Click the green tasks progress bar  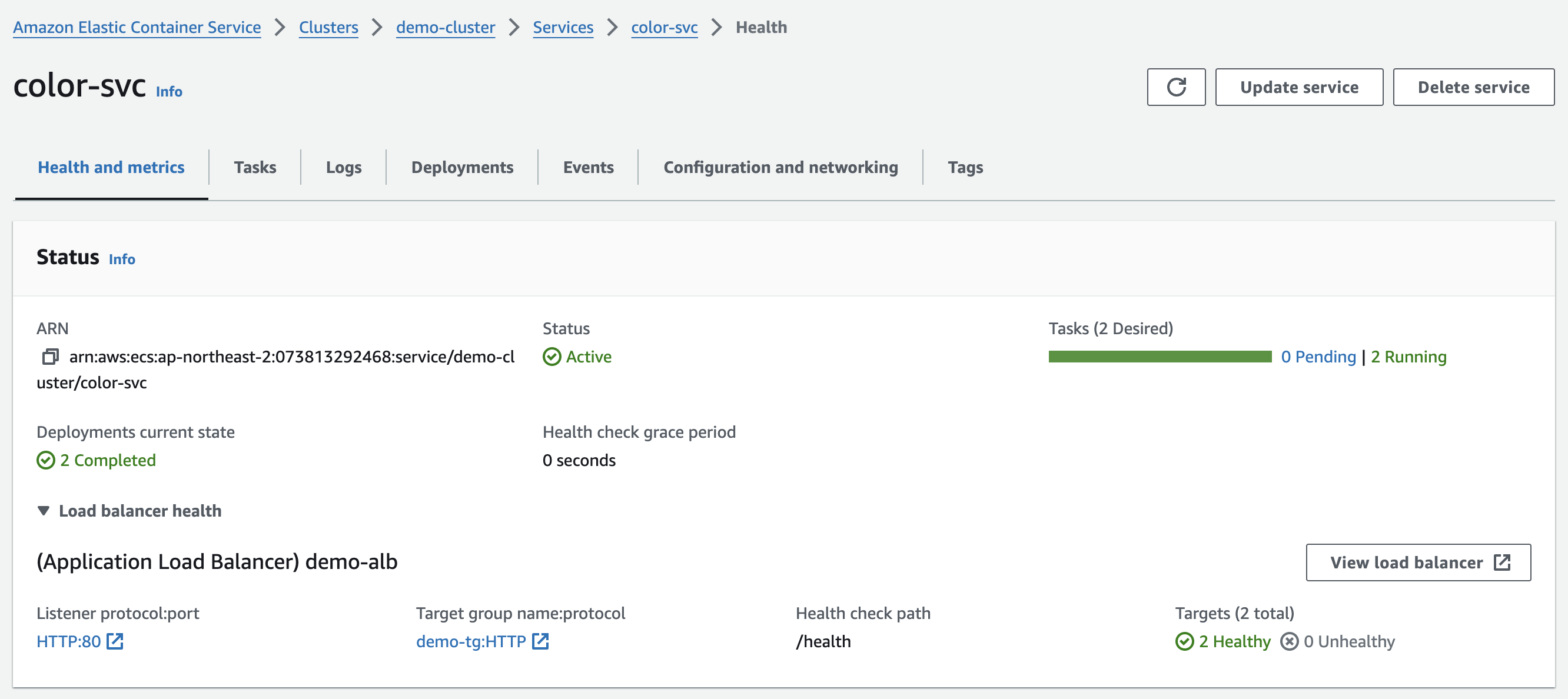pyautogui.click(x=1160, y=357)
